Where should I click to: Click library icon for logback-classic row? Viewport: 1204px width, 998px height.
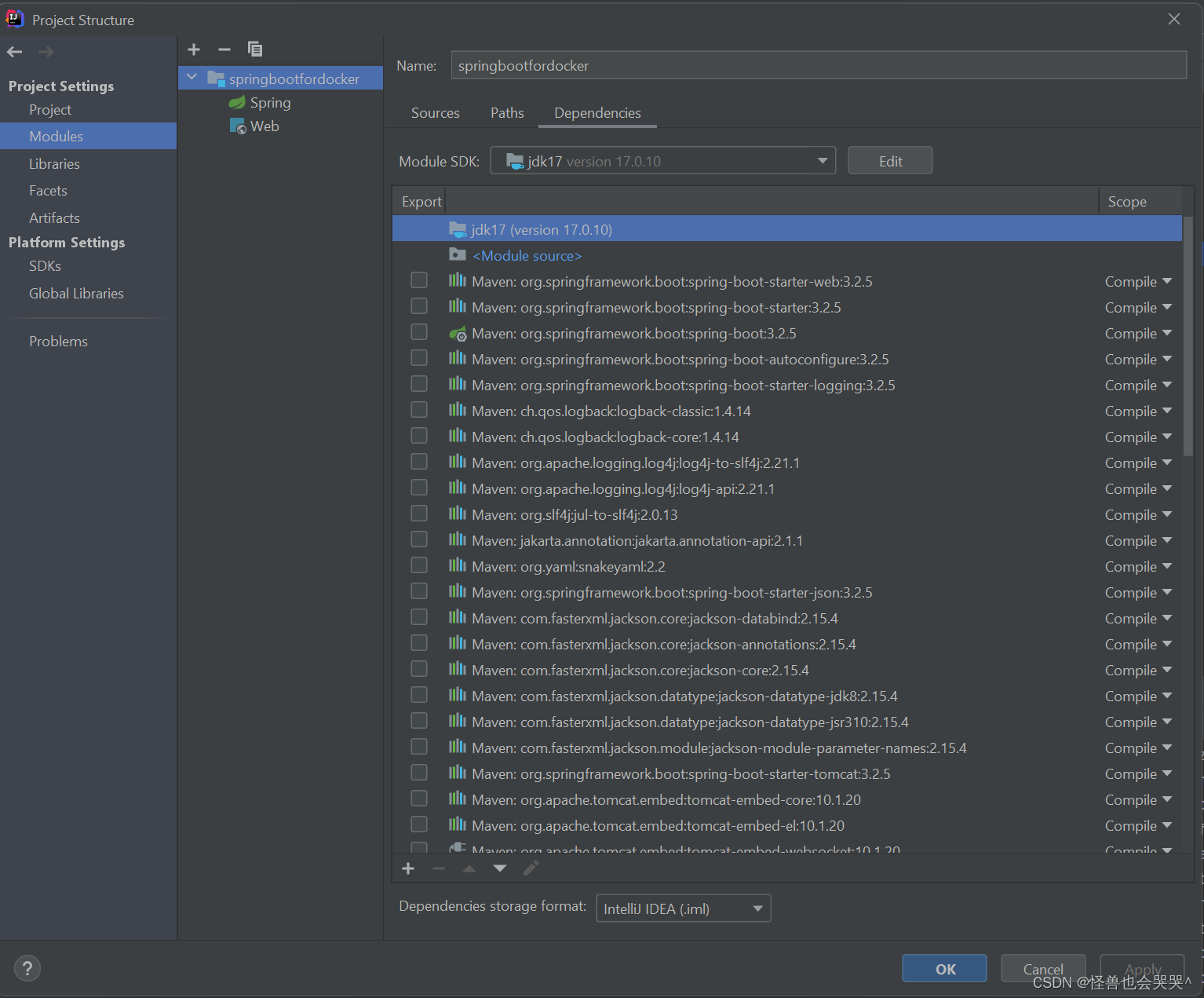click(458, 410)
